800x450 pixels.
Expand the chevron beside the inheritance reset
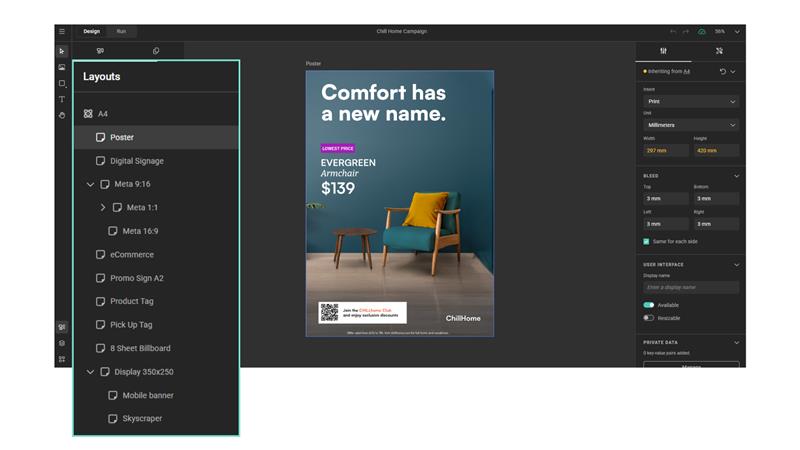(x=733, y=72)
